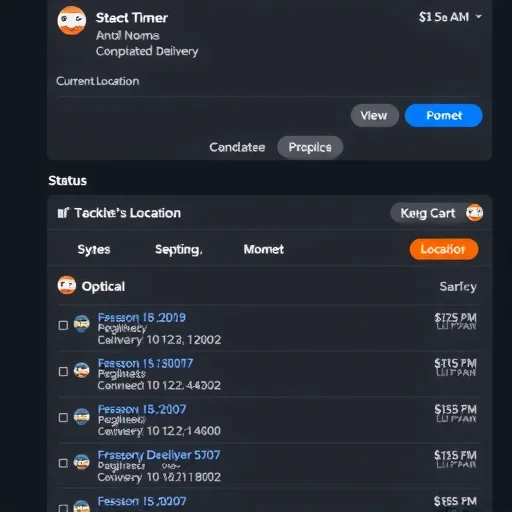Click the orange Localior button
Viewport: 512px width, 512px height.
(x=444, y=249)
